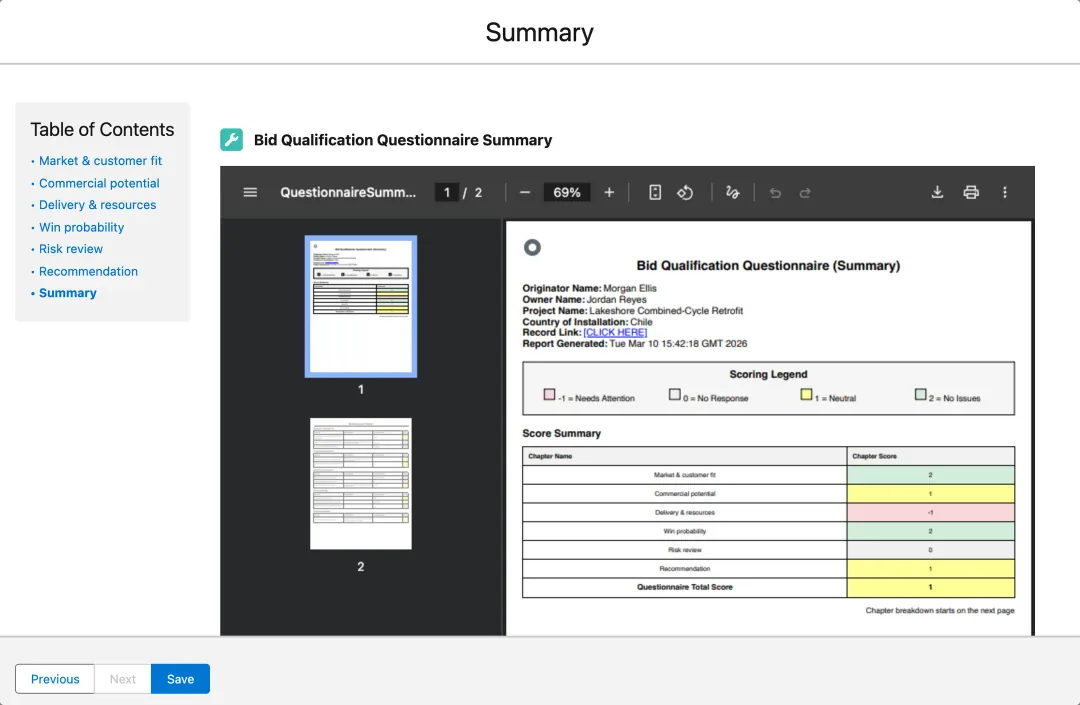Select page 2 thumbnail

[x=361, y=483]
